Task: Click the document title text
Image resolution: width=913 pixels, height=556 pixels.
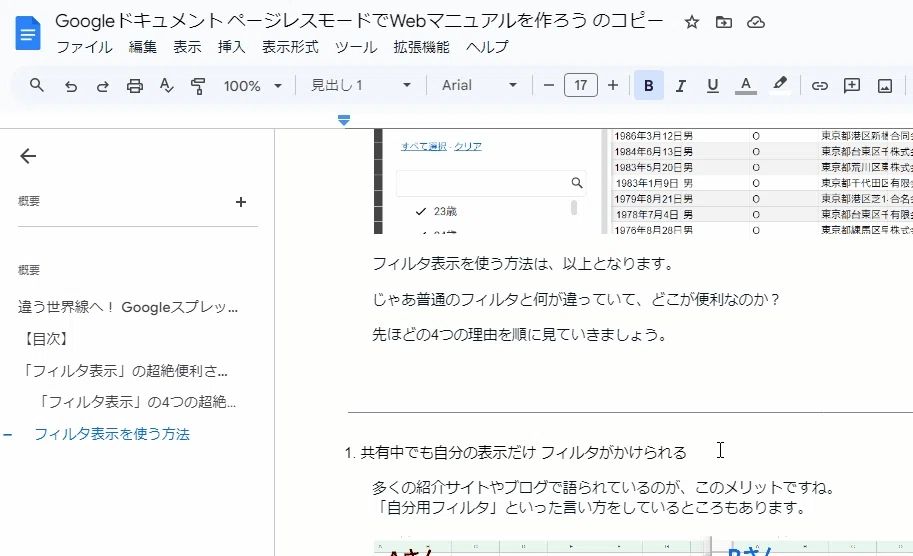Action: pyautogui.click(x=359, y=22)
